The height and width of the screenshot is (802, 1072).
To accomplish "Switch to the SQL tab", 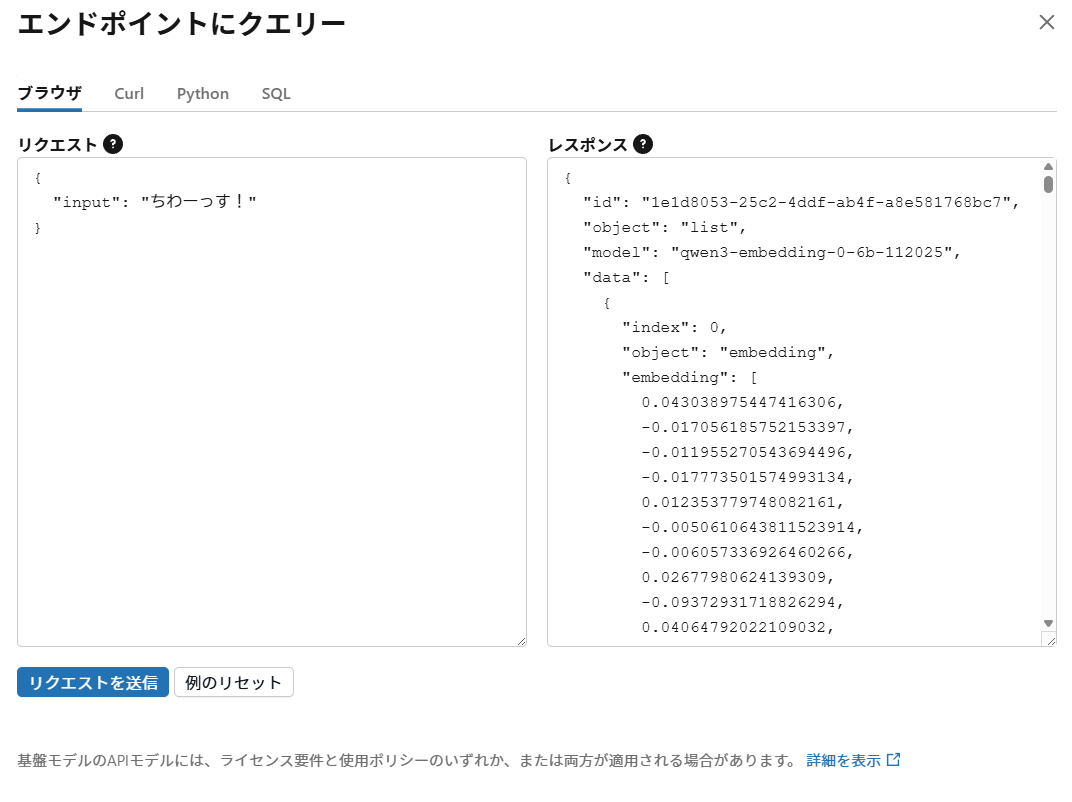I will coord(275,93).
